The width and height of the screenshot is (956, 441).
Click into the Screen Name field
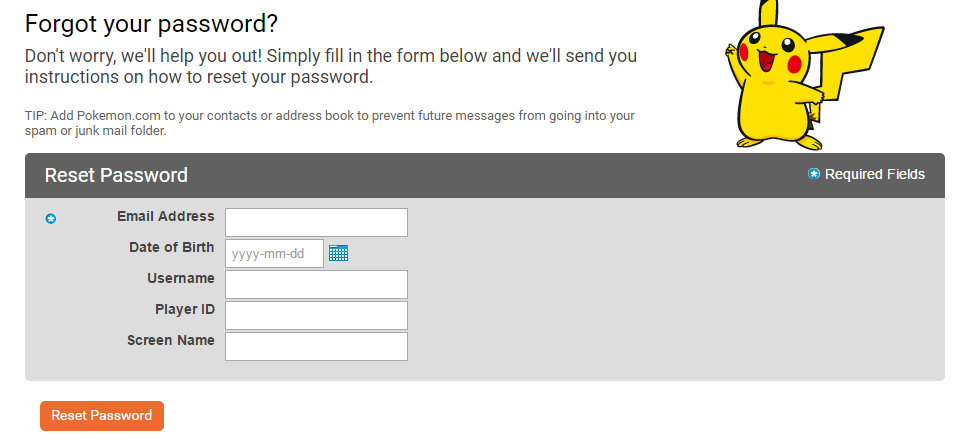tap(316, 346)
